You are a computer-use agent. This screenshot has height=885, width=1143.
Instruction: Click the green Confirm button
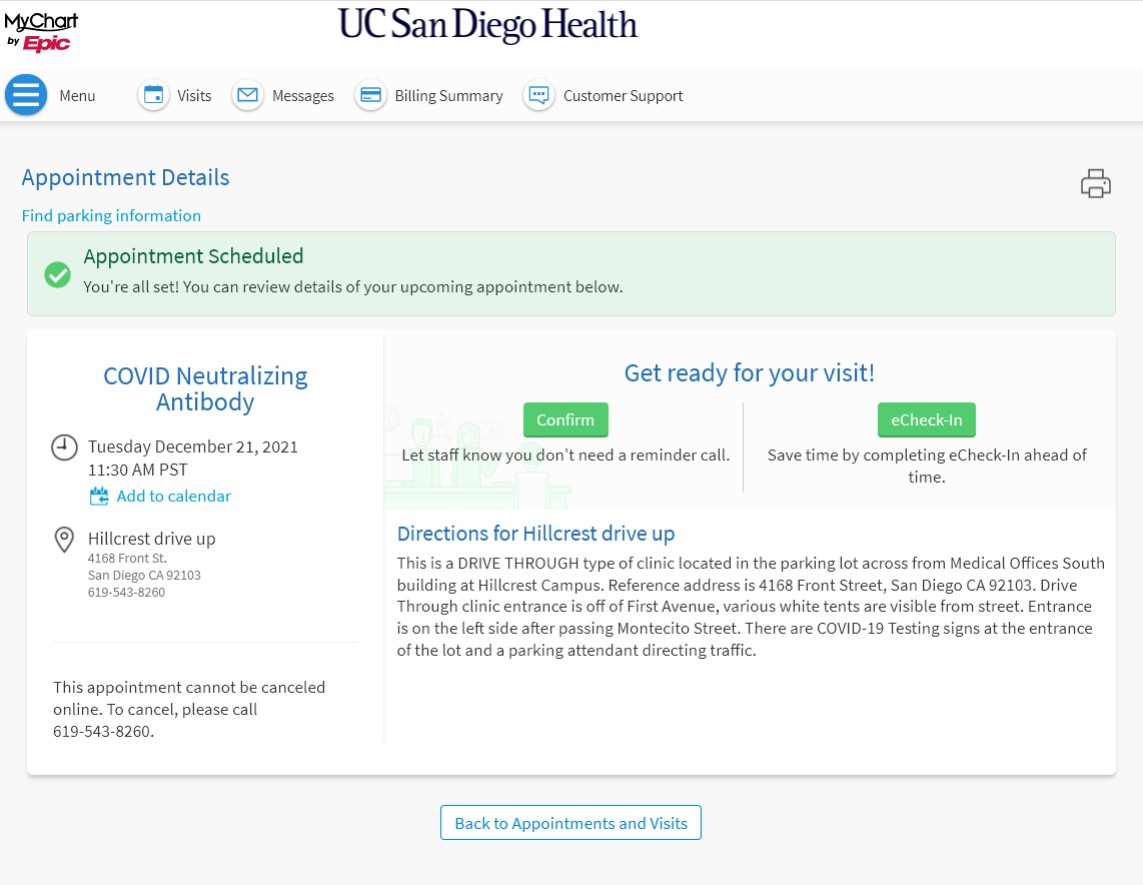[566, 420]
